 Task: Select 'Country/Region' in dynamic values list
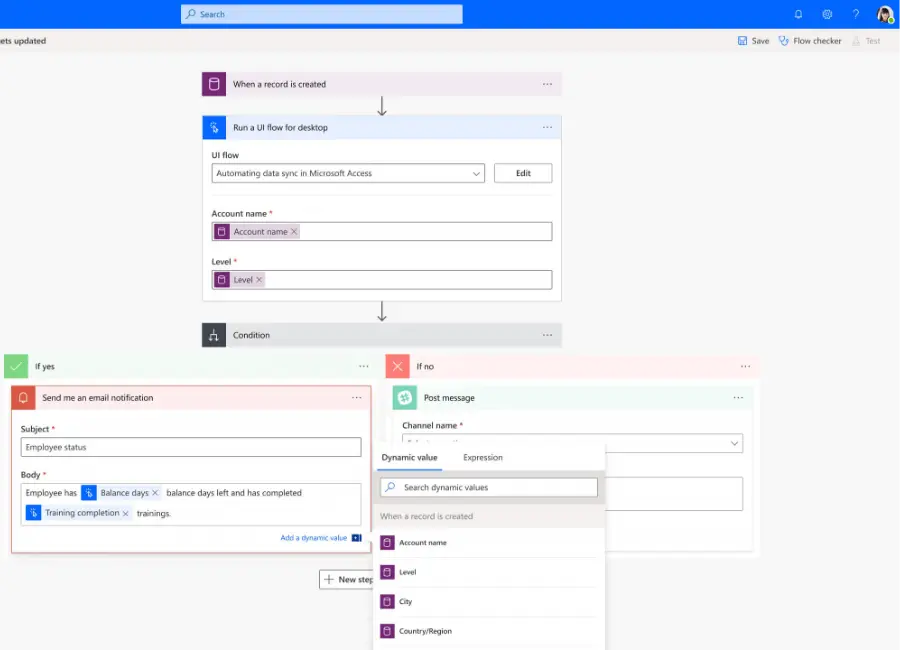425,631
